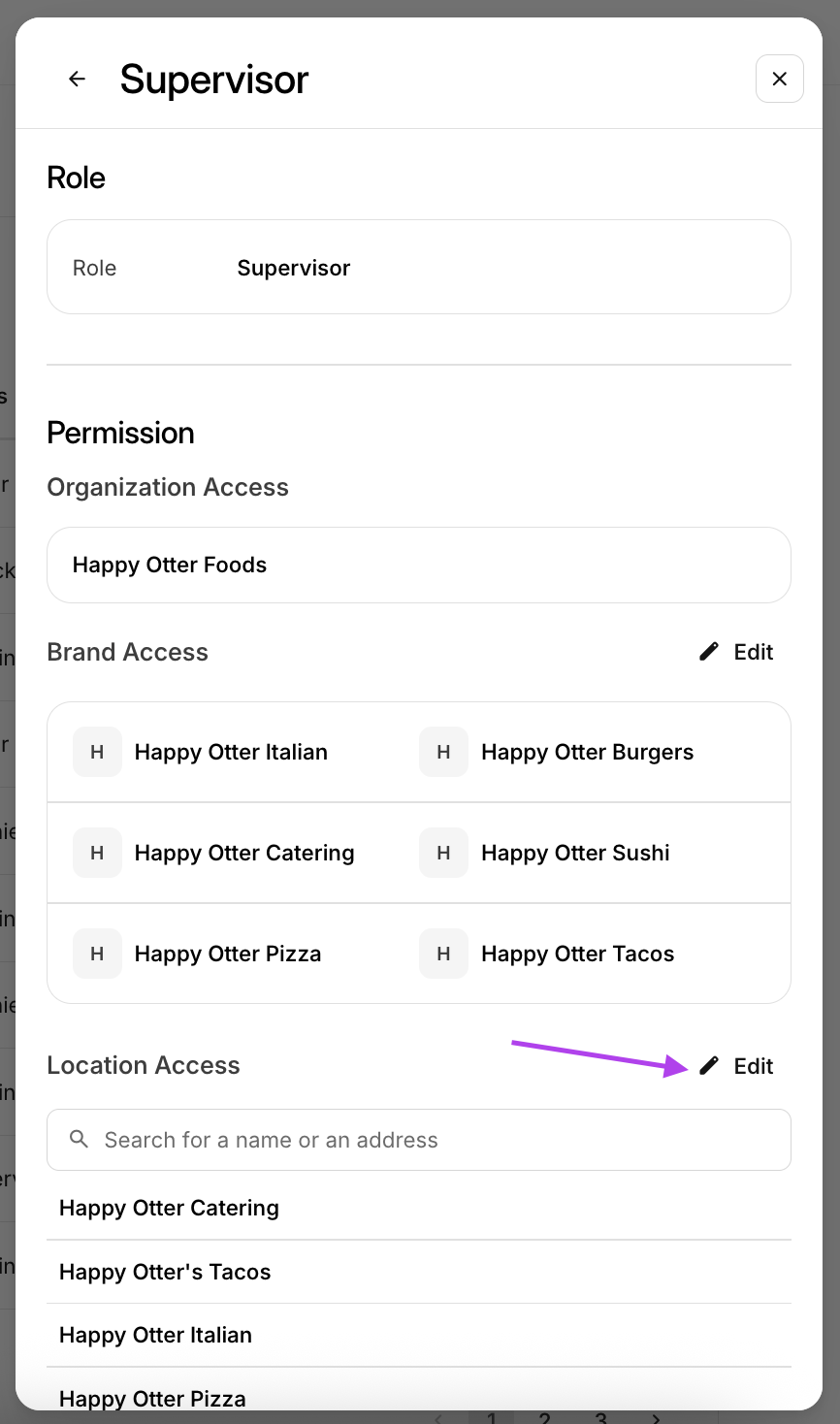Click the Happy Otter Sushi brand label
This screenshot has height=1424, width=840.
coord(575,853)
